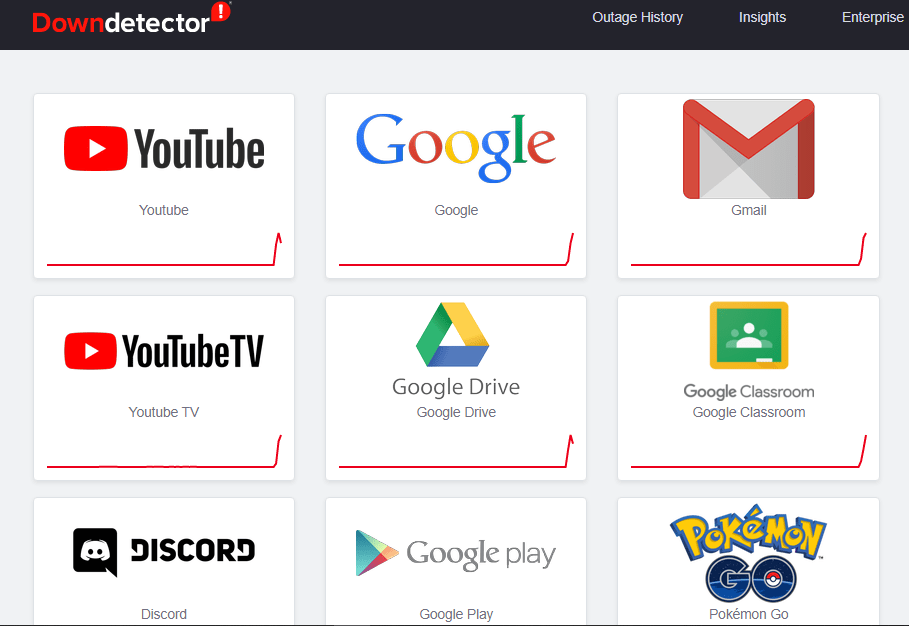Image resolution: width=909 pixels, height=626 pixels.
Task: Click the Pokémon Go logo
Action: point(748,551)
